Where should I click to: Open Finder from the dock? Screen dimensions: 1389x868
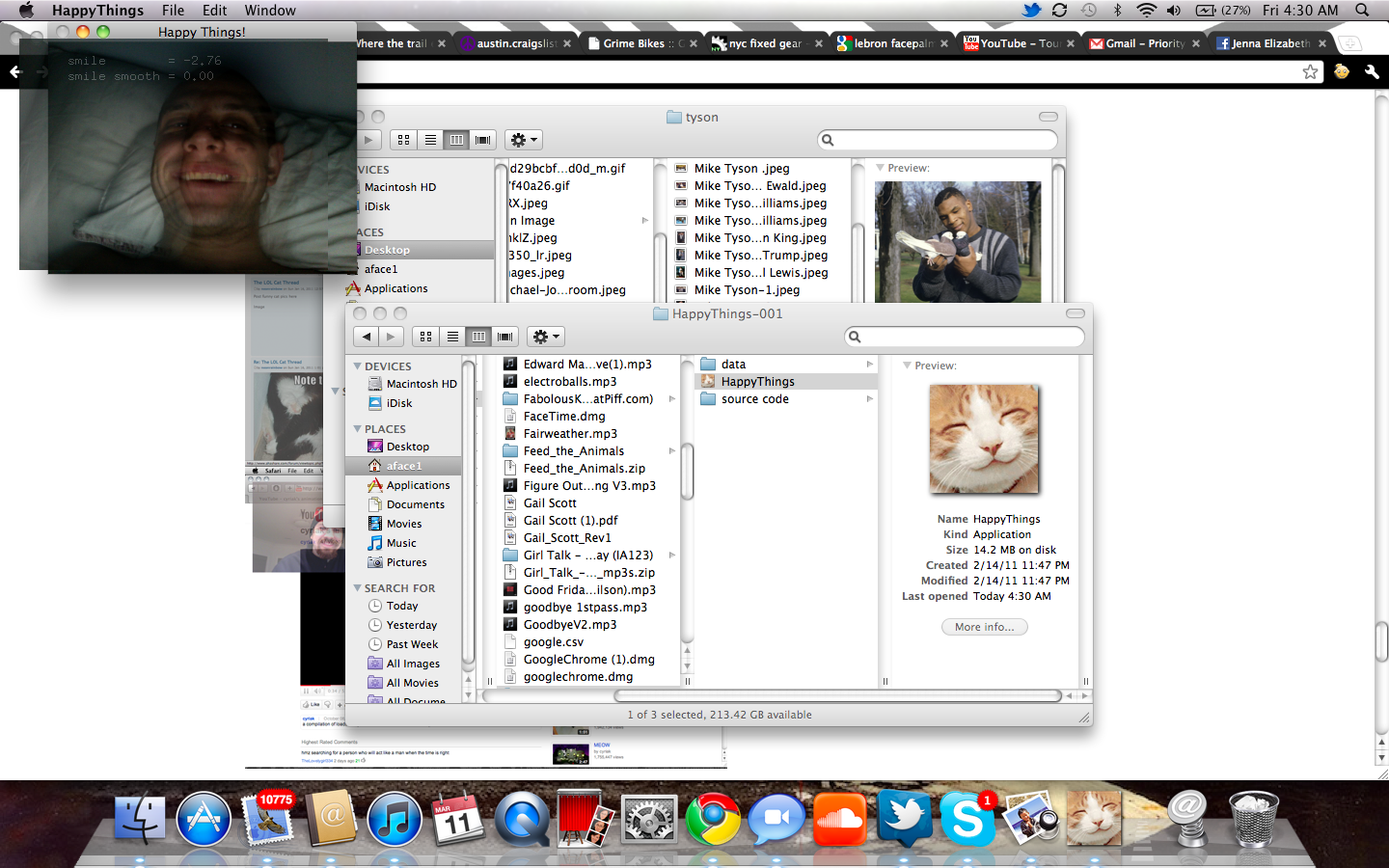coord(140,820)
